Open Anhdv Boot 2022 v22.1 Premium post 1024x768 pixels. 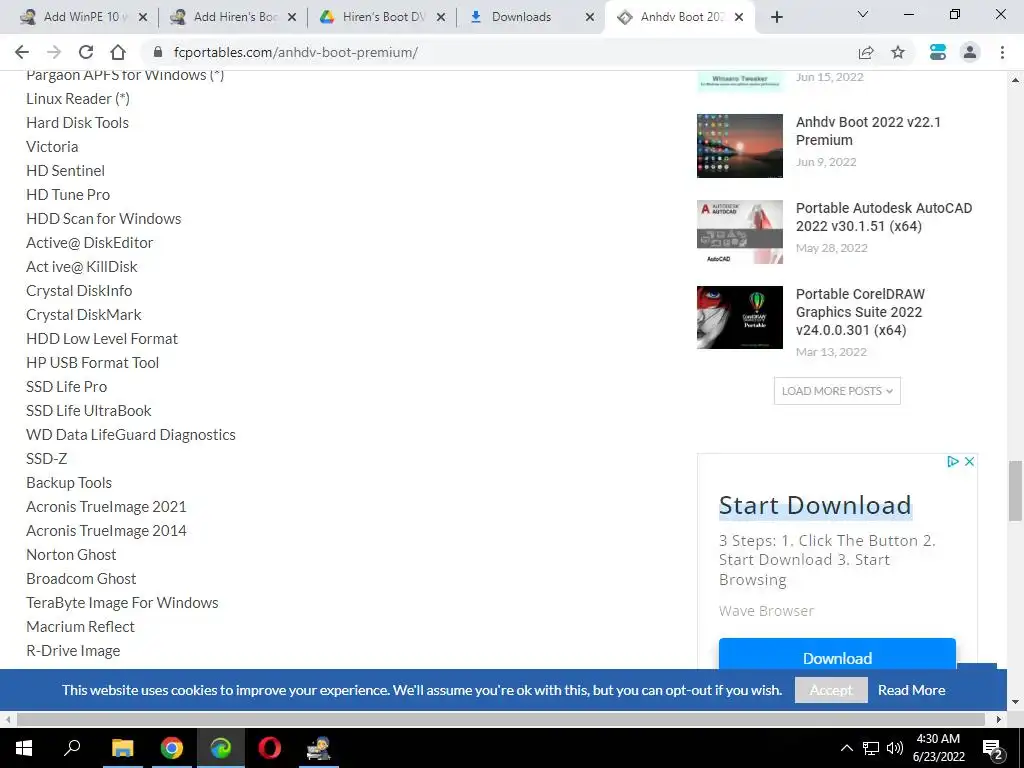(x=868, y=131)
